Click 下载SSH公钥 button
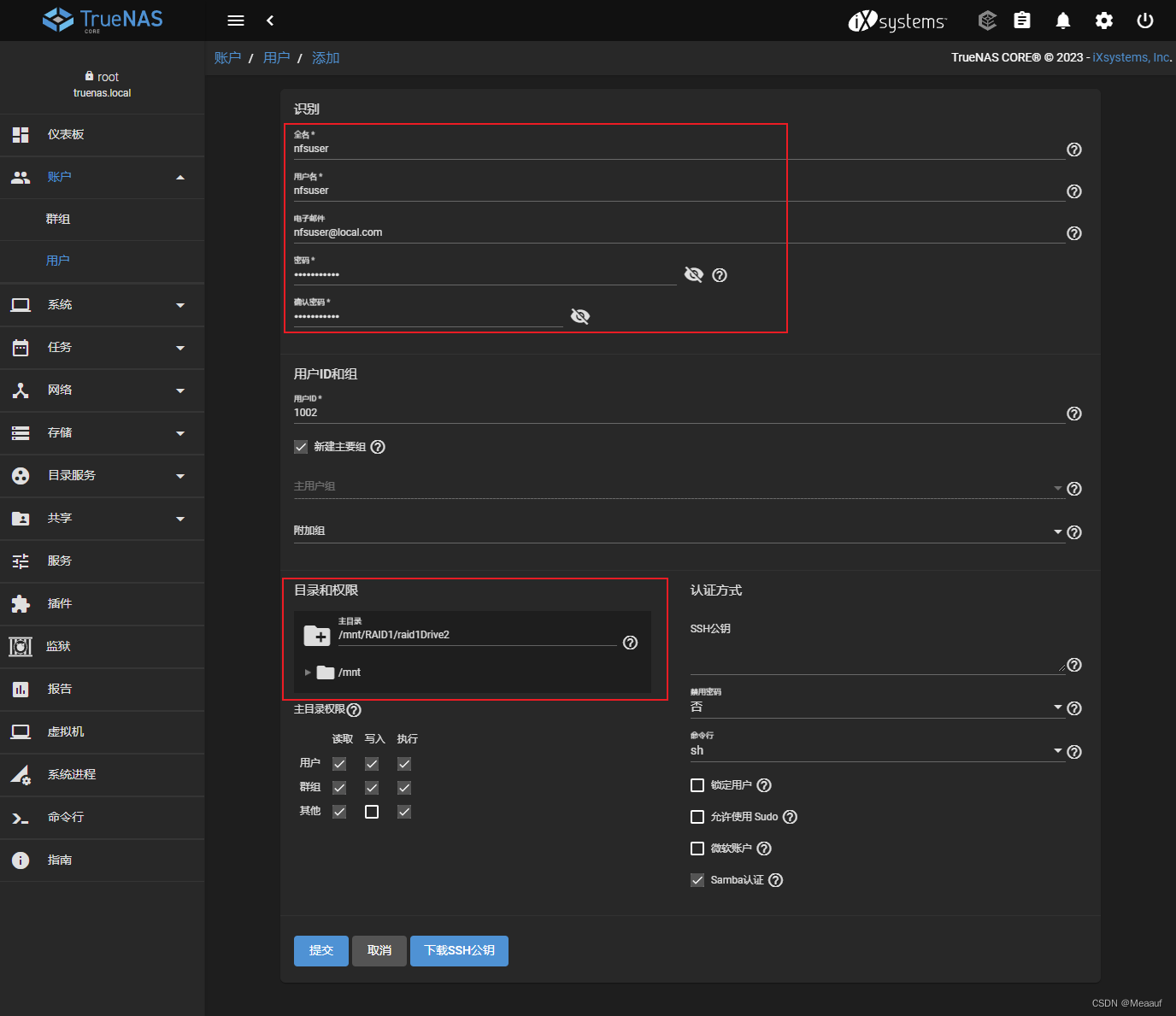 point(459,951)
